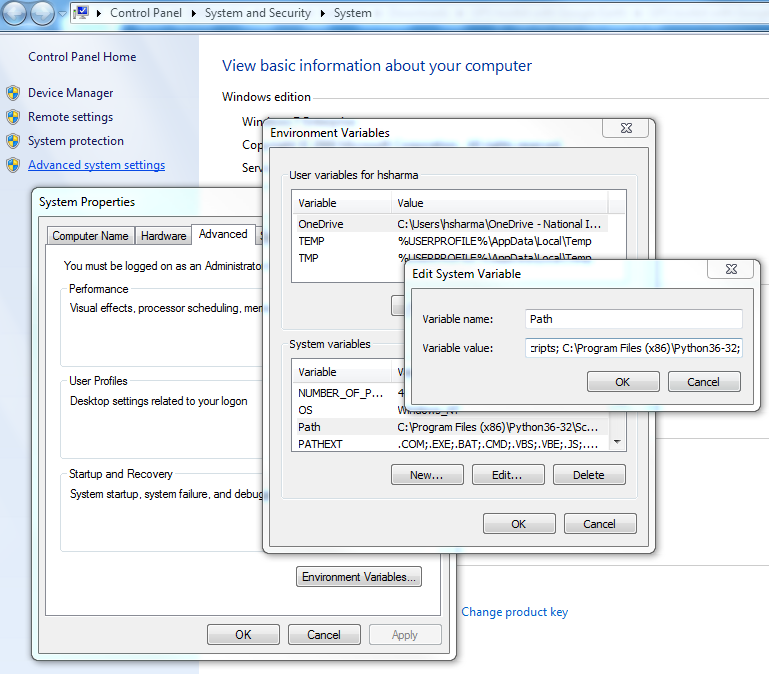The image size is (769, 674).
Task: Click shield icon next to Device Manager
Action: (13, 93)
